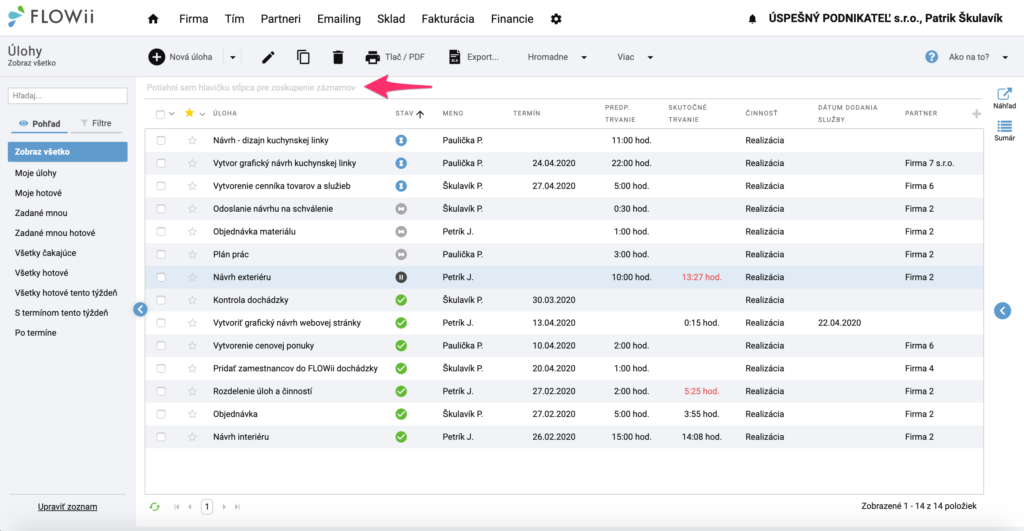The height and width of the screenshot is (531, 1024).
Task: Check the Plán prác row
Action: 161,255
